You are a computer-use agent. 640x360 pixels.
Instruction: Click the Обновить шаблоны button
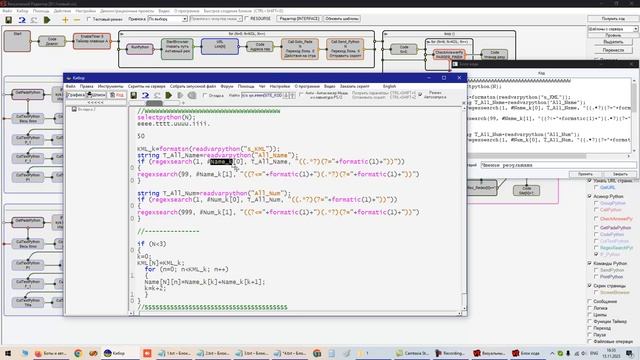point(342,19)
